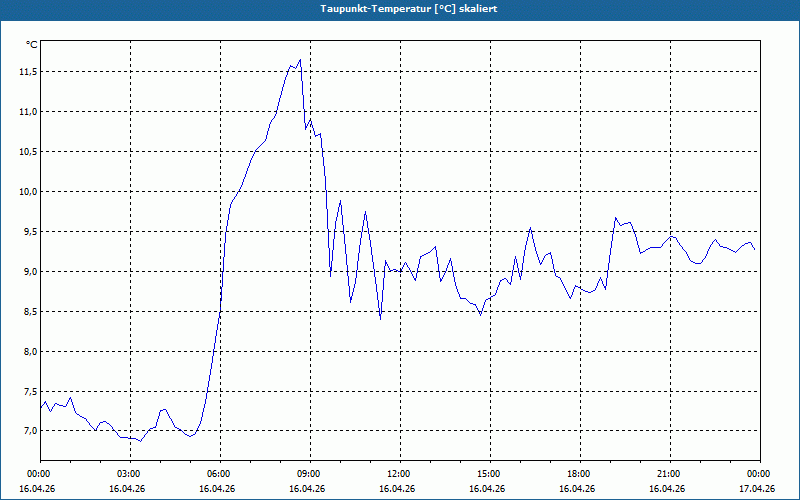Screen dimensions: 800x500
Task: Click the 17.04.26 date label
Action: pyautogui.click(x=757, y=489)
